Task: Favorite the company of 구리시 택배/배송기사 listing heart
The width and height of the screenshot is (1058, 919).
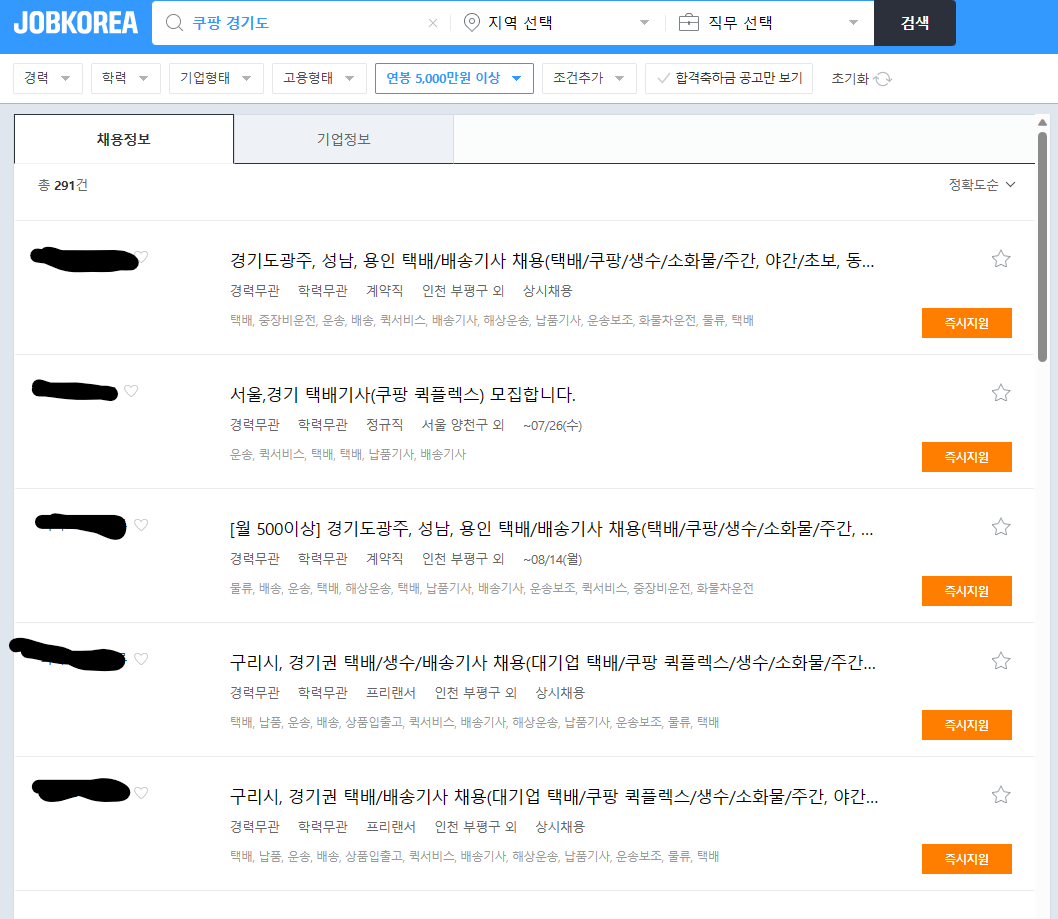Action: pos(141,792)
